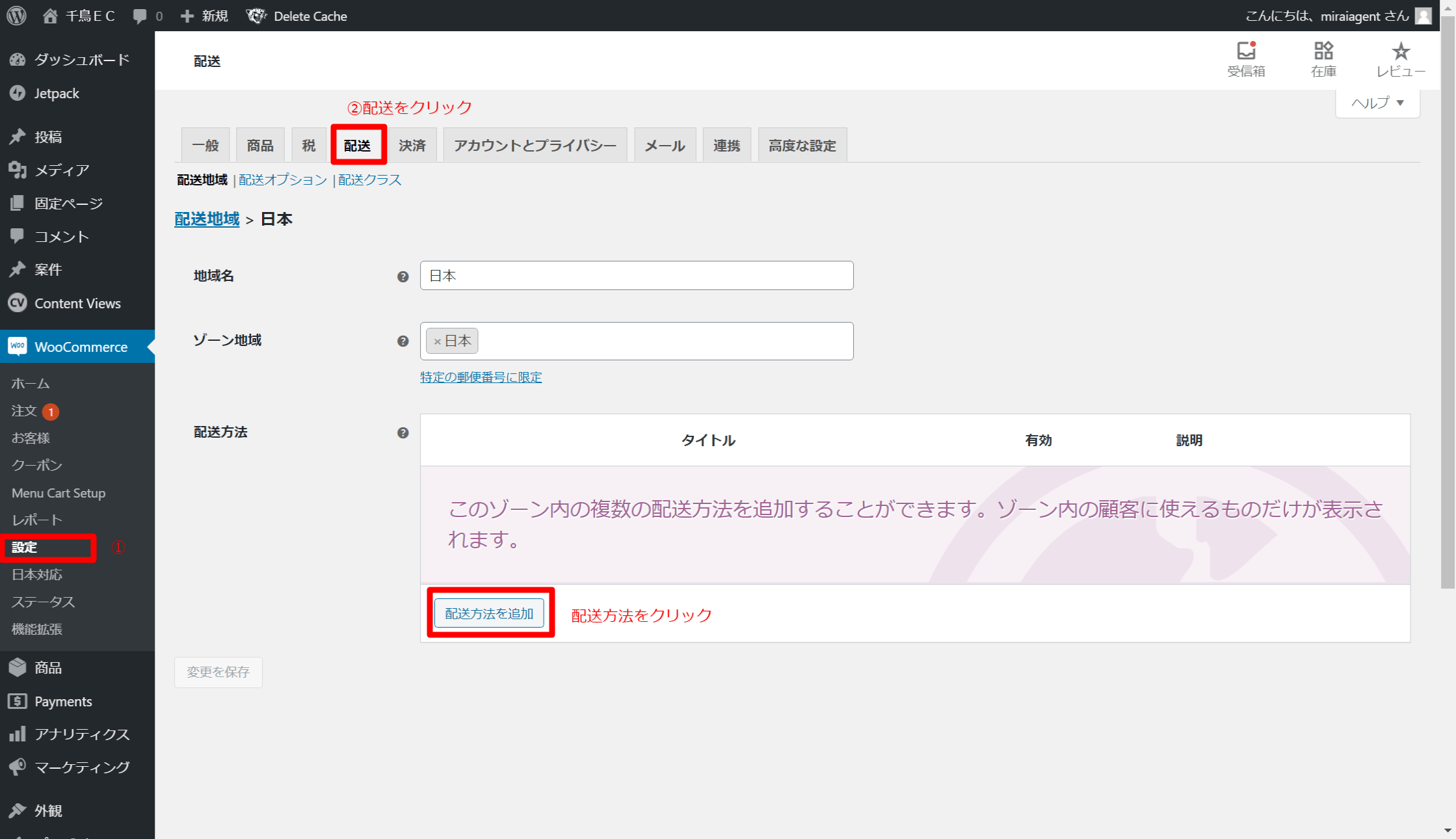Expand the 外観 menu in the sidebar
Screen dimensions: 1456x839
(x=18, y=810)
